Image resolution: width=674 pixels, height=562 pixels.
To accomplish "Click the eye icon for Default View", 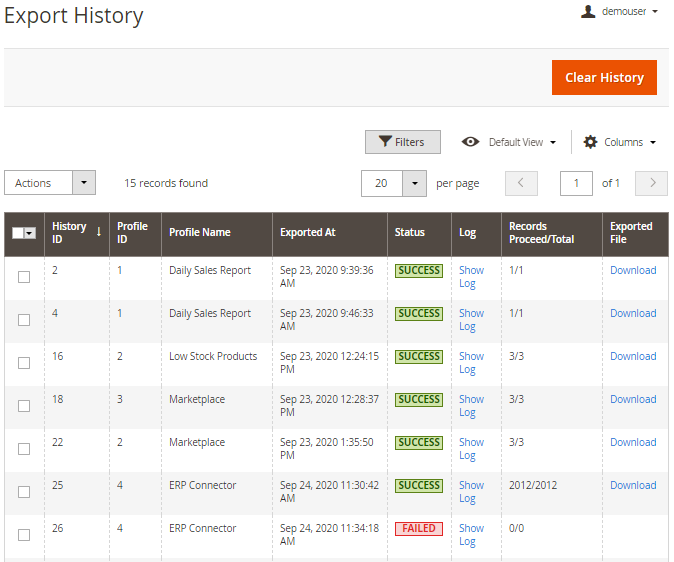I will (470, 142).
